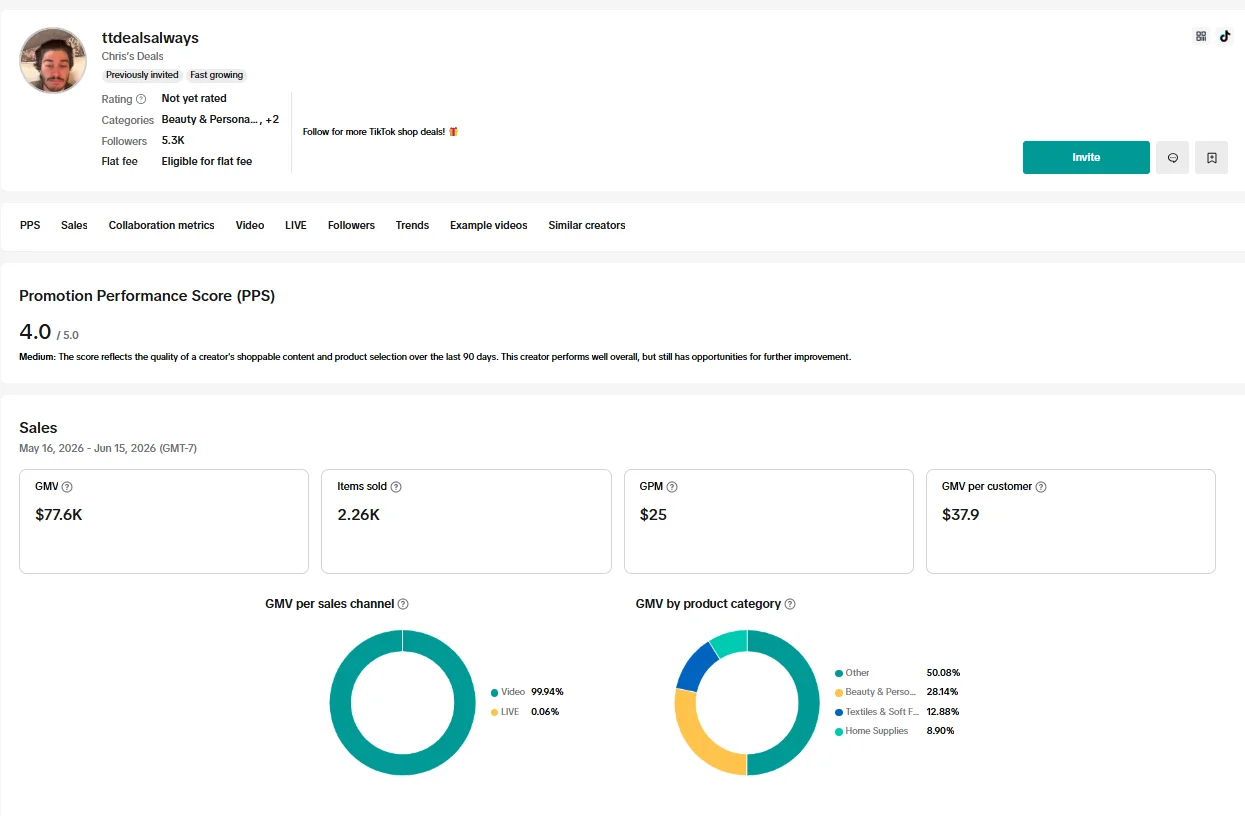This screenshot has width=1245, height=816.
Task: Click the 50.08% Other share value
Action: (x=943, y=673)
